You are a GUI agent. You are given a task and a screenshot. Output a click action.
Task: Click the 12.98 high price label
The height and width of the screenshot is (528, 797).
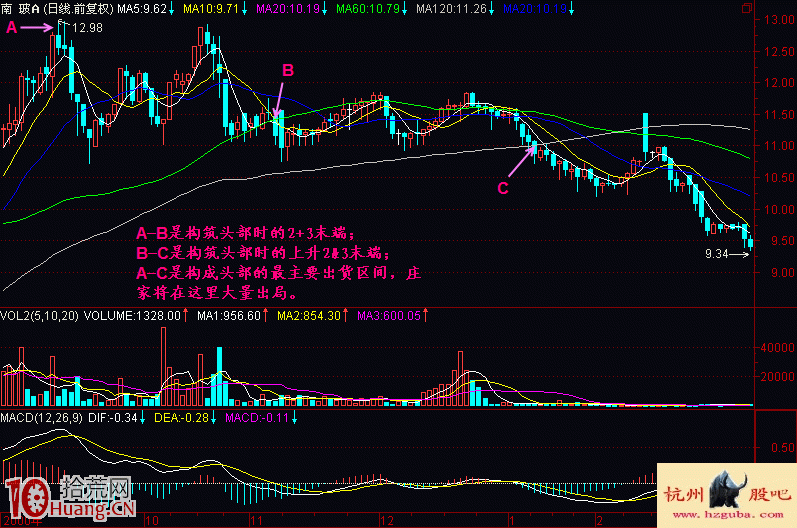pyautogui.click(x=87, y=28)
